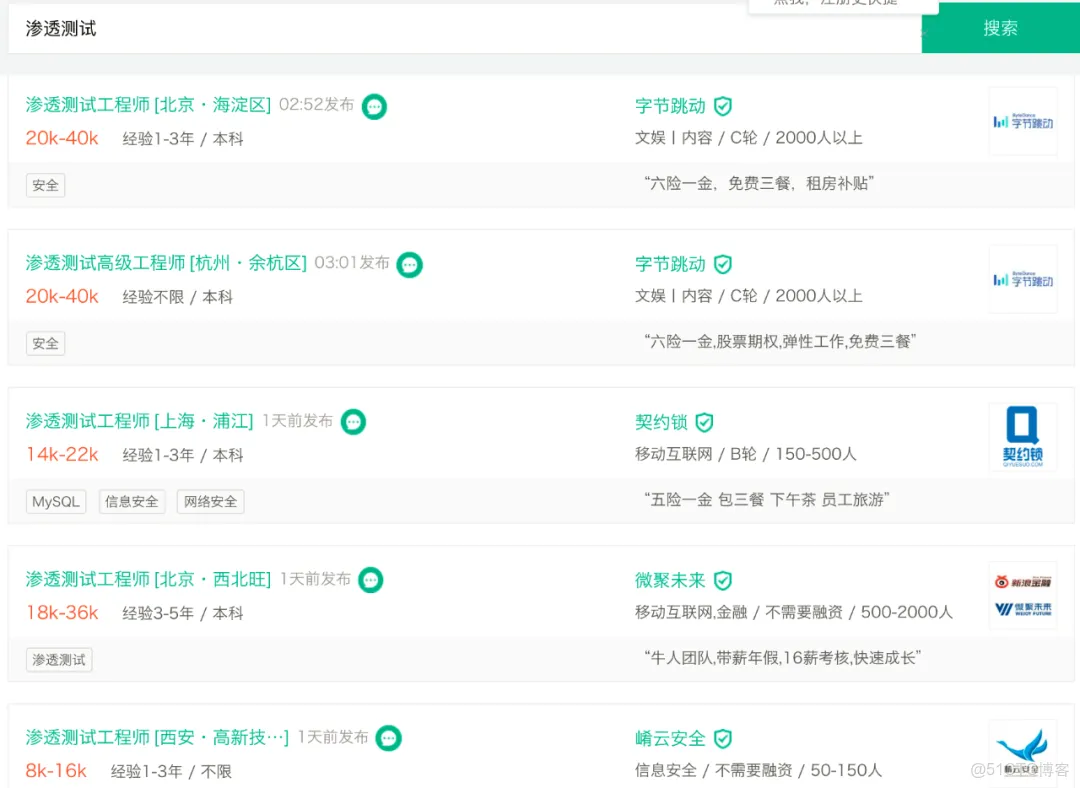Open job 渗透测试工程师 [上海·浦江]
The width and height of the screenshot is (1080, 788).
(139, 421)
